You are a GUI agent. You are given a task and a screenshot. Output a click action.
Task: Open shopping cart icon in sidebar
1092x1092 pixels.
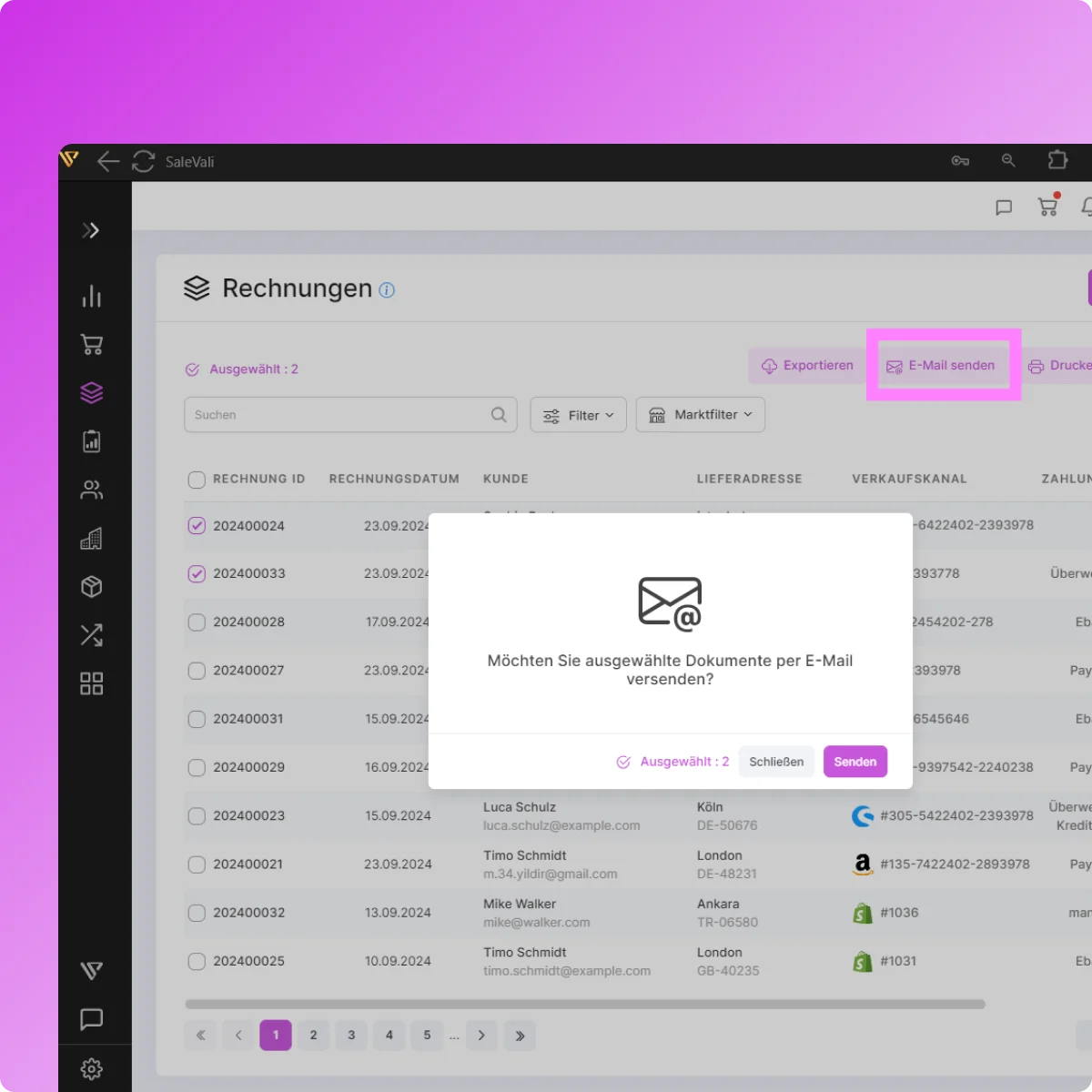[91, 345]
